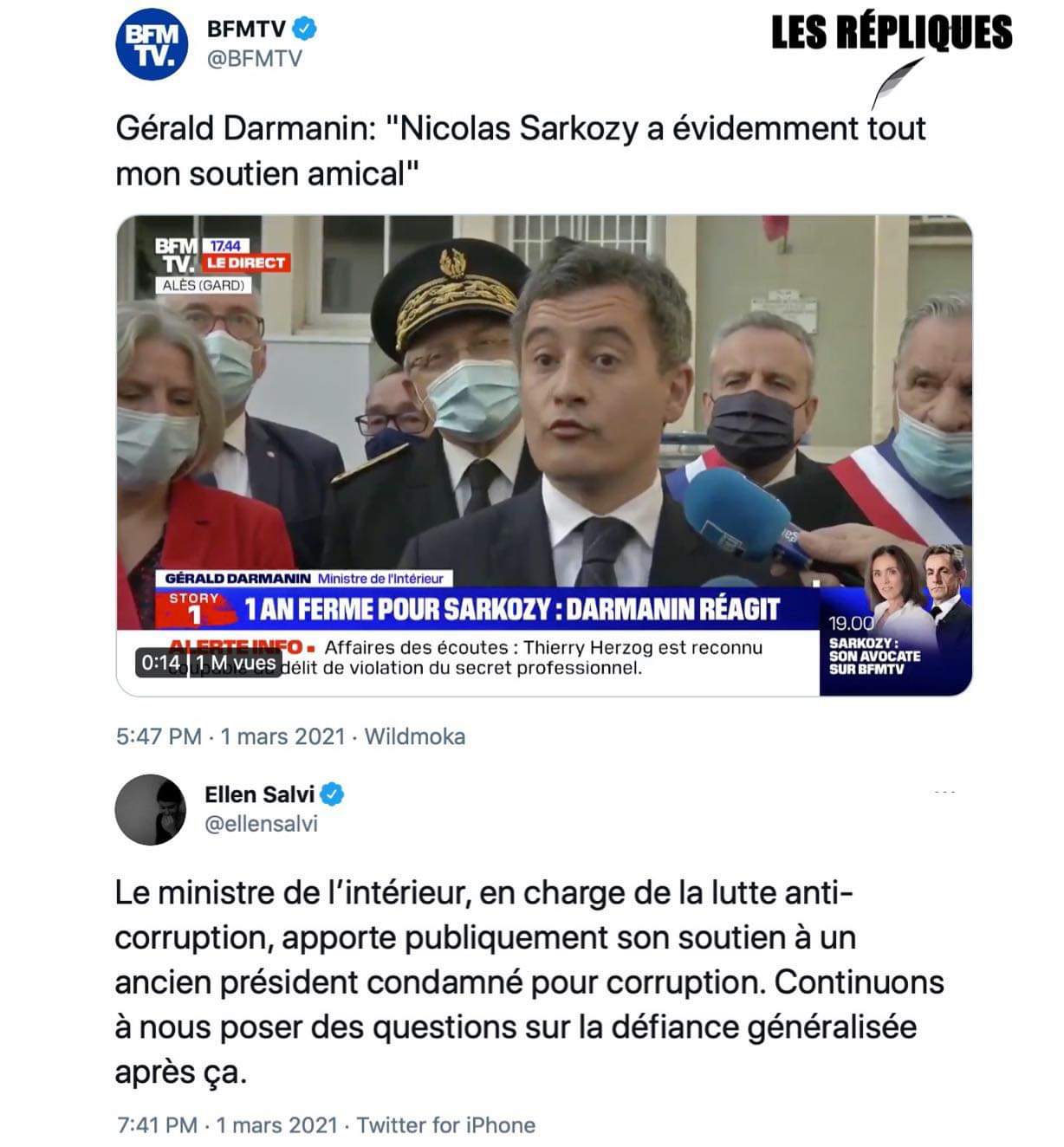The height and width of the screenshot is (1147, 1064).
Task: Click the Wildmoka source link
Action: [414, 736]
